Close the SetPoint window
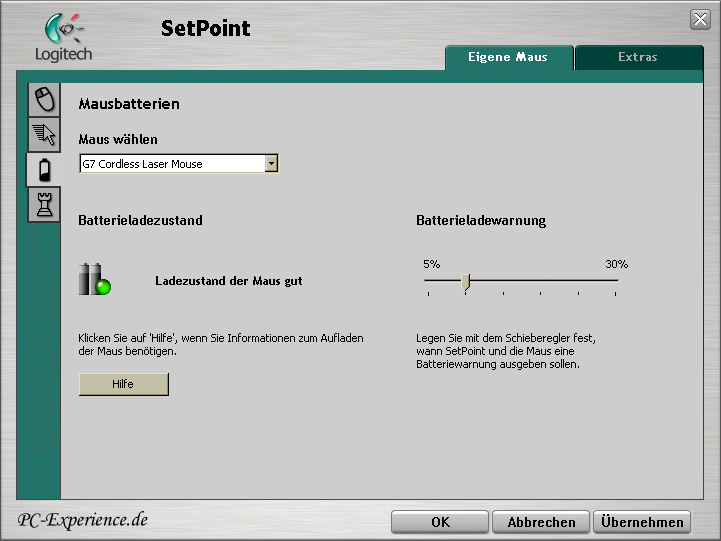Viewport: 721px width, 541px height. point(700,19)
